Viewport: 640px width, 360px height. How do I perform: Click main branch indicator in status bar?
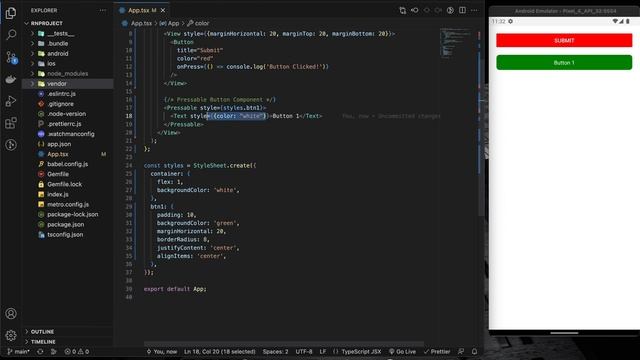[18, 351]
